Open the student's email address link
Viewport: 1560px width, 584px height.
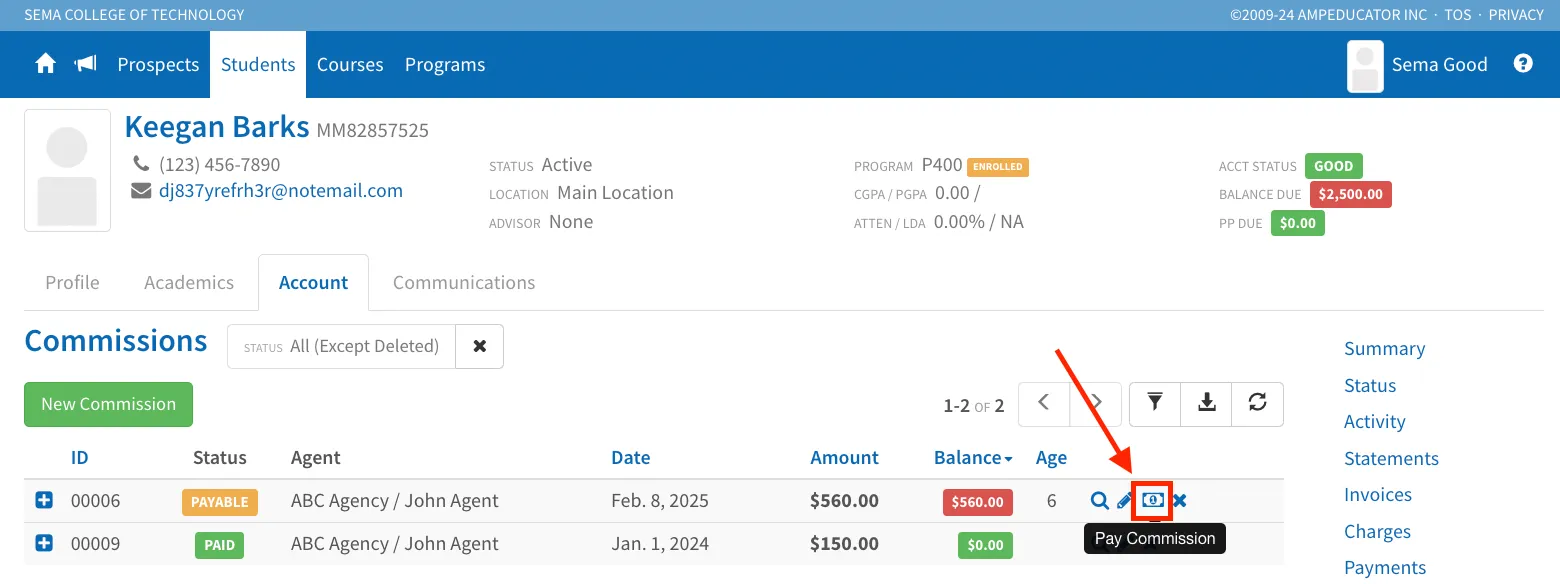(x=281, y=191)
